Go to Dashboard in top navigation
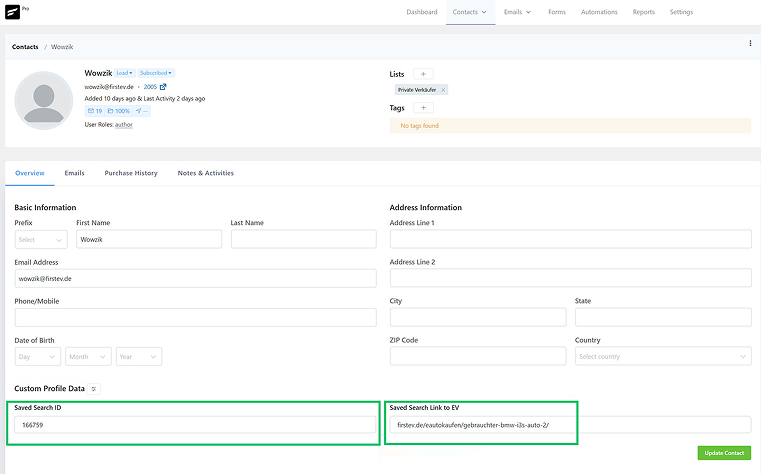 422,12
